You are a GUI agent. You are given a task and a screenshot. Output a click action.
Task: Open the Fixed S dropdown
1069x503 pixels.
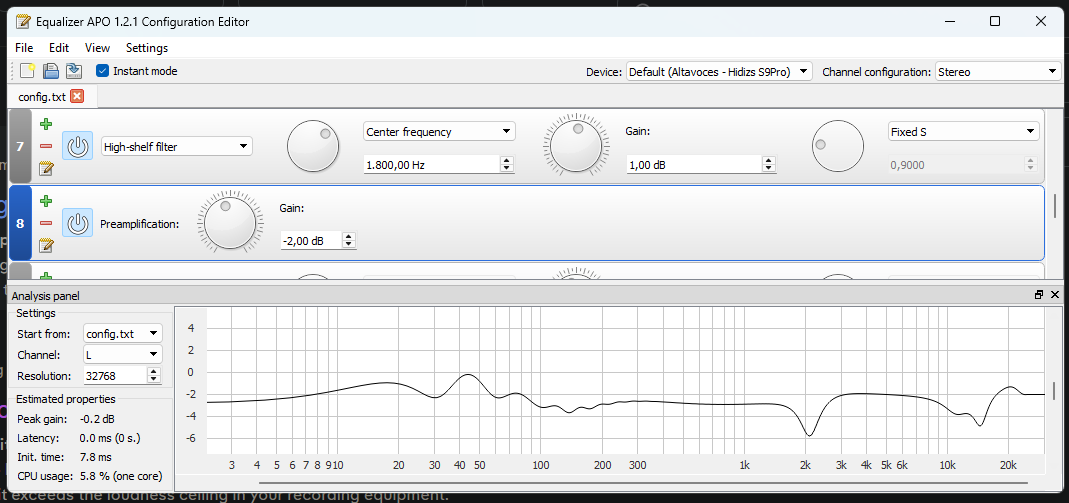964,132
